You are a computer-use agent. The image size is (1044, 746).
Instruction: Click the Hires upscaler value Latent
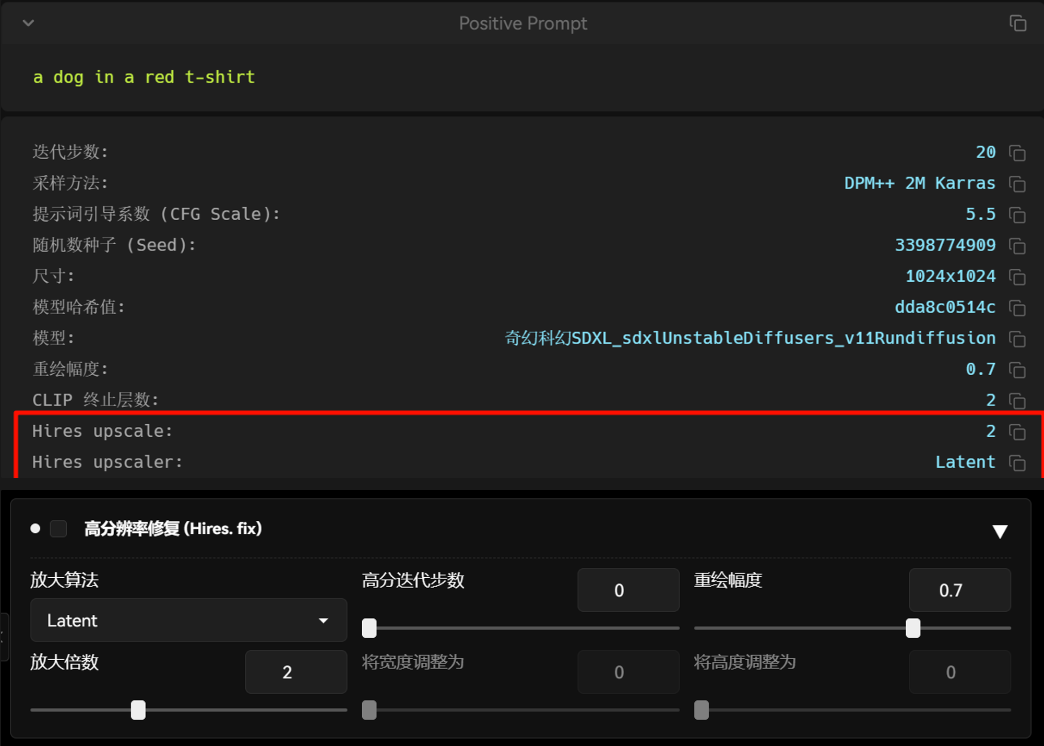click(965, 462)
